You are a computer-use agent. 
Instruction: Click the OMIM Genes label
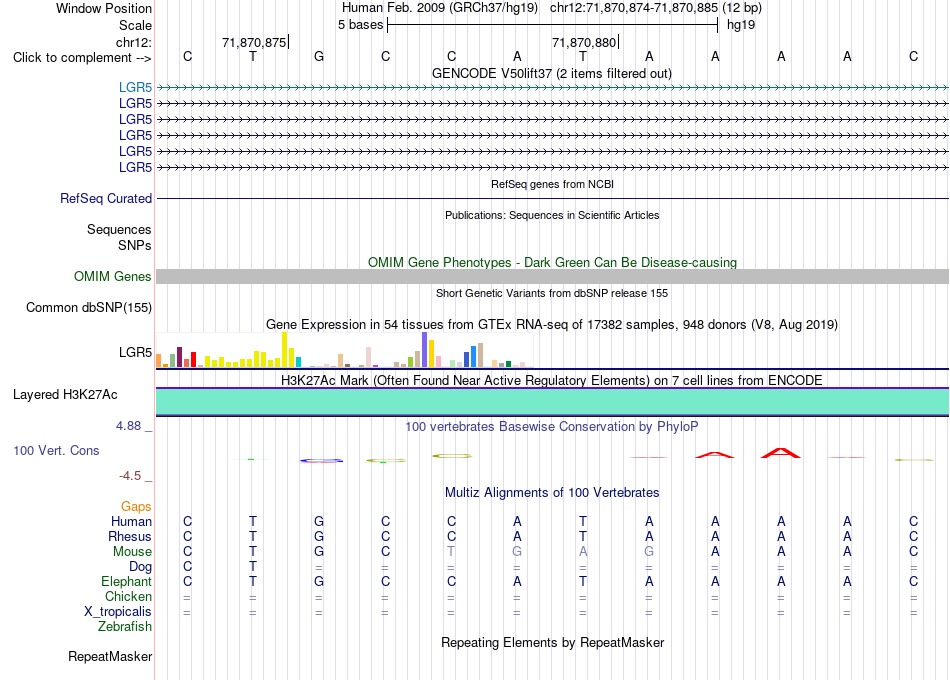click(112, 276)
